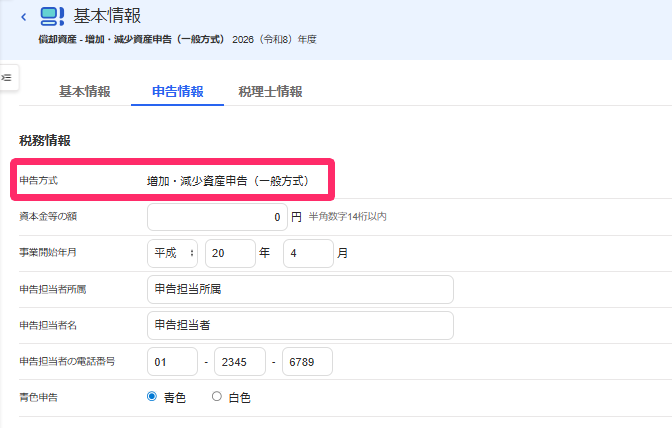
Task: Click the 増加・減少資産申告(一般方式) value text
Action: [x=228, y=181]
